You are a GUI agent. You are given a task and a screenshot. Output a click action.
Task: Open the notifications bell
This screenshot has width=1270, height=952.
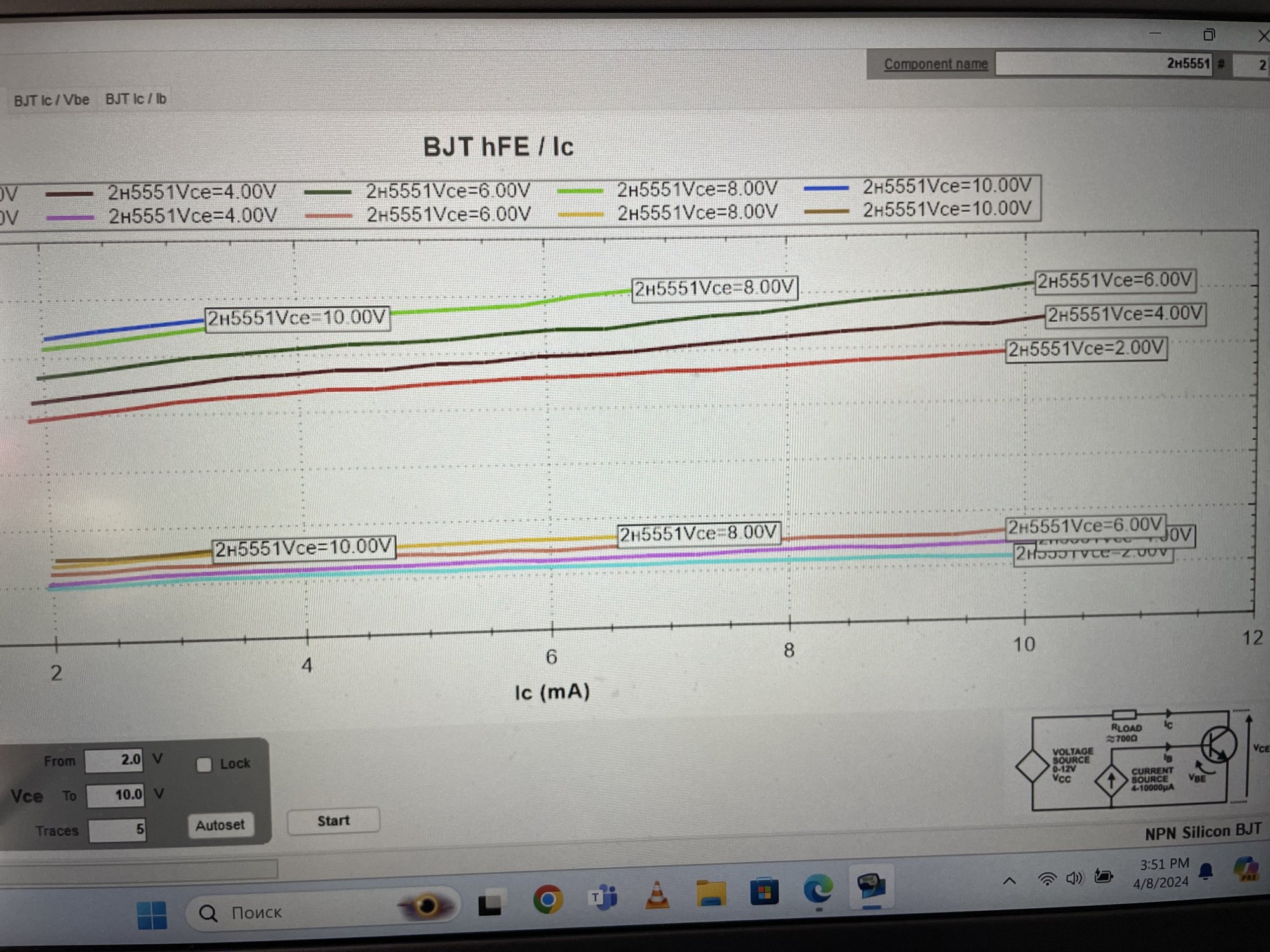coord(1206,872)
